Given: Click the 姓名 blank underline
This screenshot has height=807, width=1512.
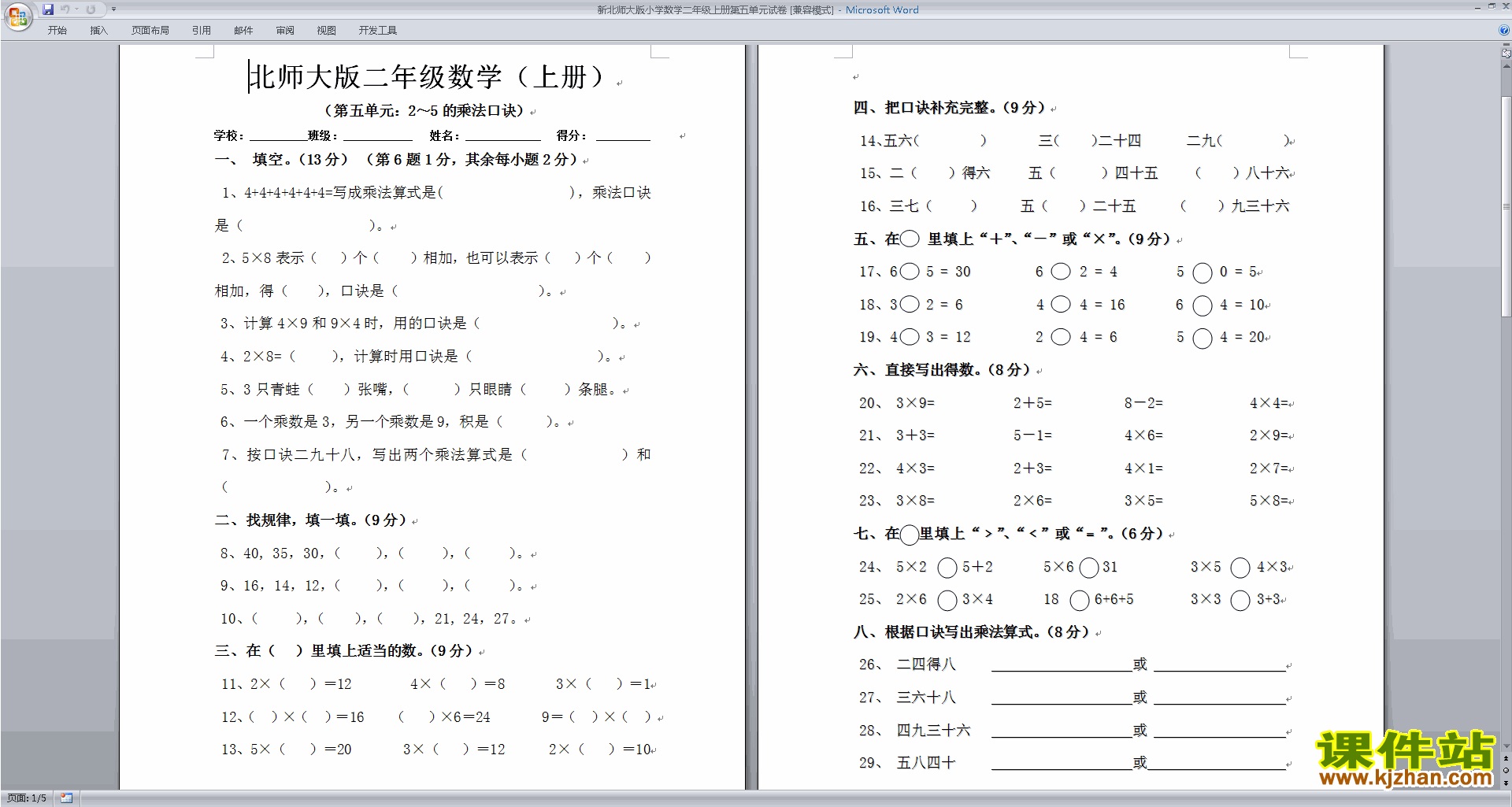Looking at the screenshot, I should 502,136.
